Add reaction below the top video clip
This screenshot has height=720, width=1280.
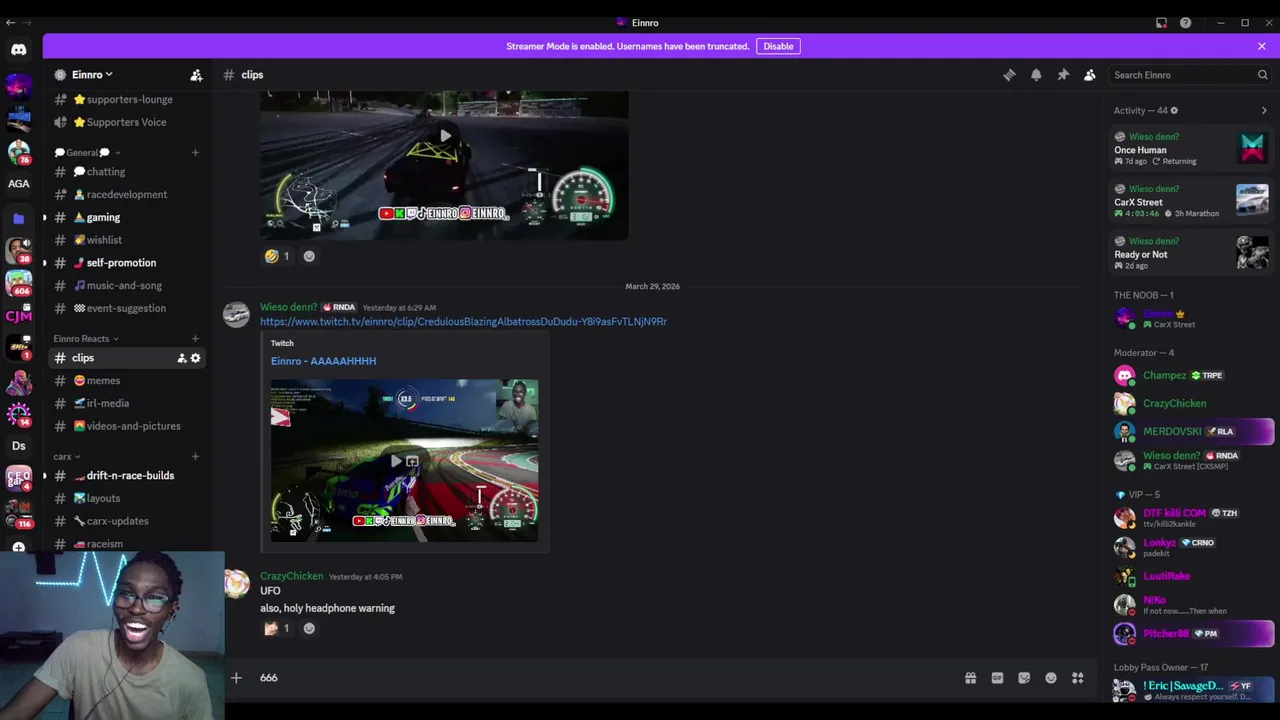(309, 256)
